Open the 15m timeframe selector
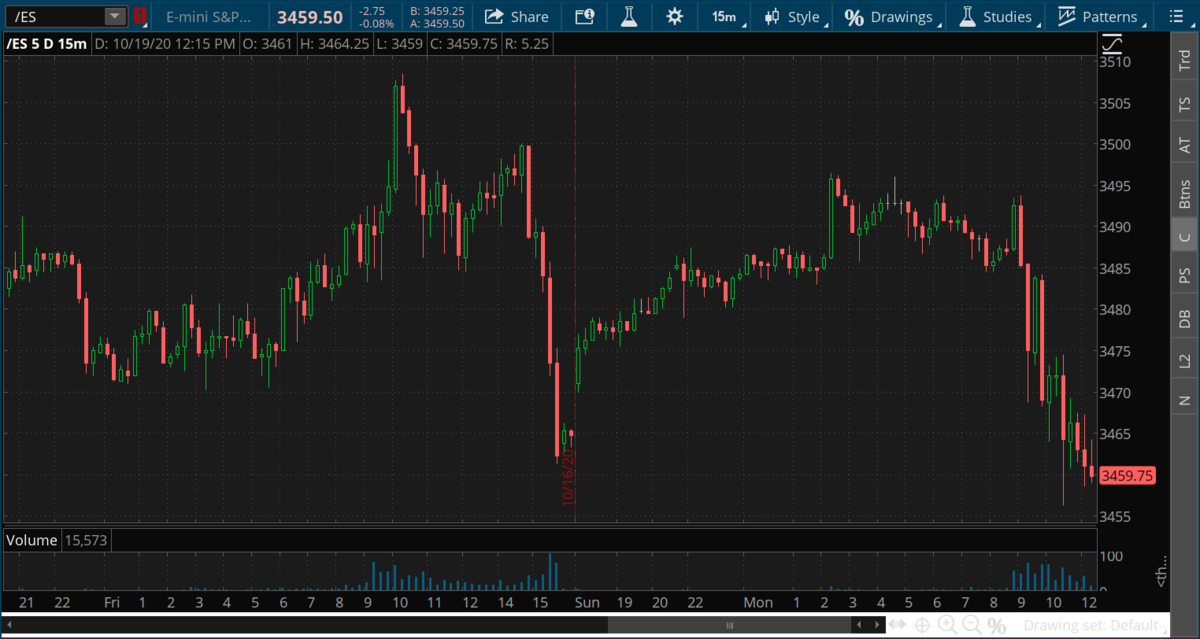The image size is (1200, 639). click(x=724, y=16)
